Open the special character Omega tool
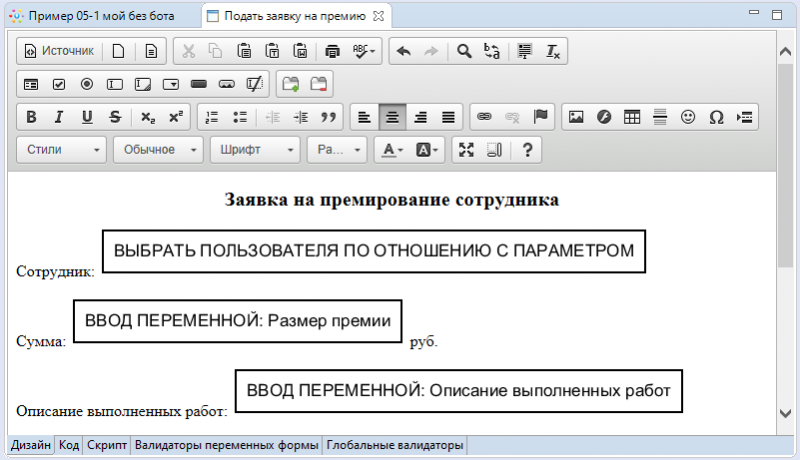The image size is (800, 460). [x=716, y=117]
